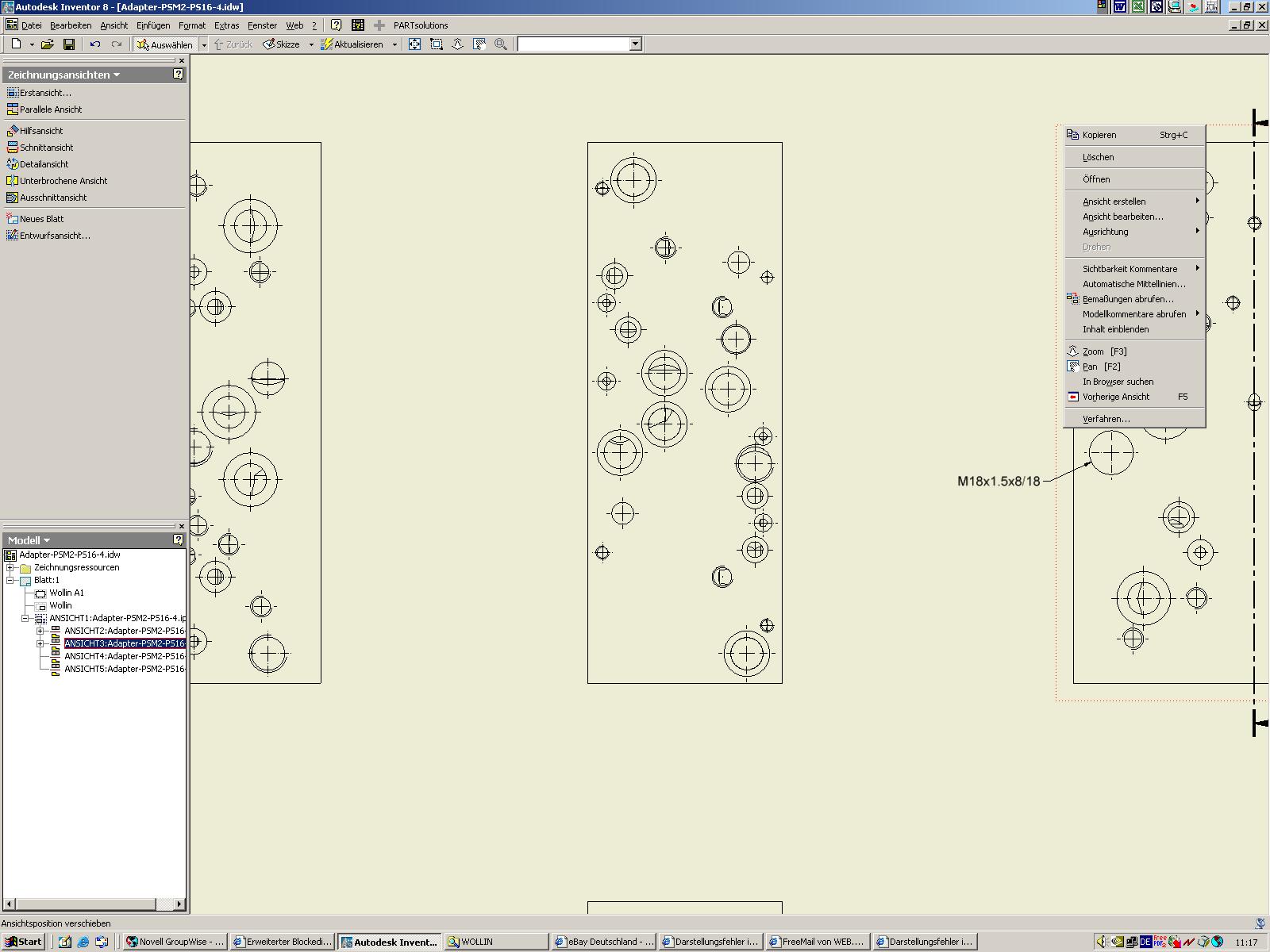The image size is (1270, 952).
Task: Click the Hilfsansicht tool
Action: [x=40, y=131]
